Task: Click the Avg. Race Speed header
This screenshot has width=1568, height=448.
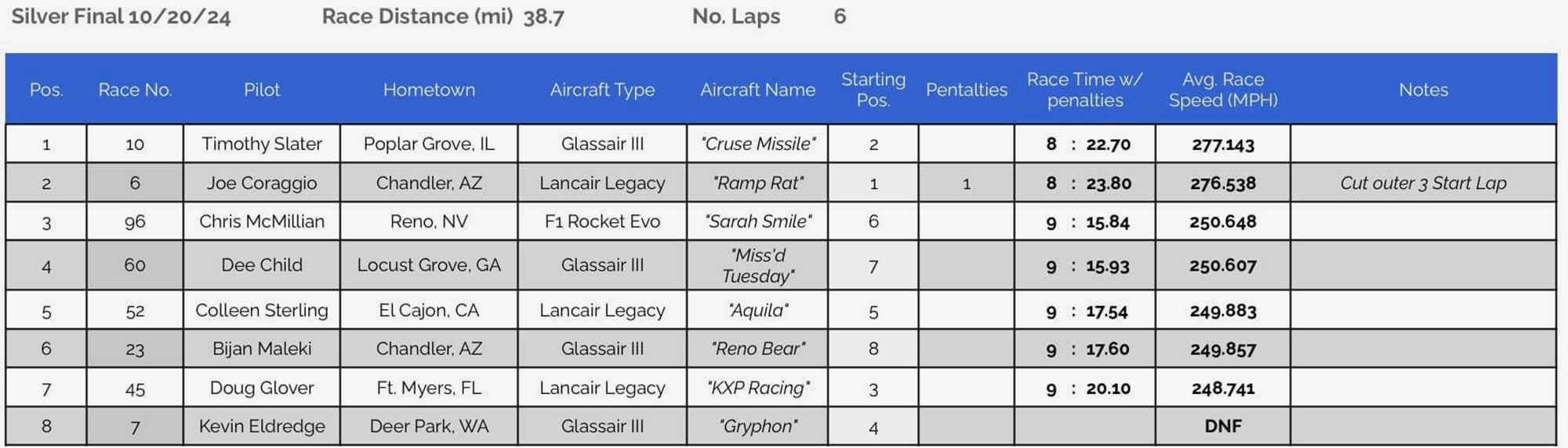Action: point(1222,89)
